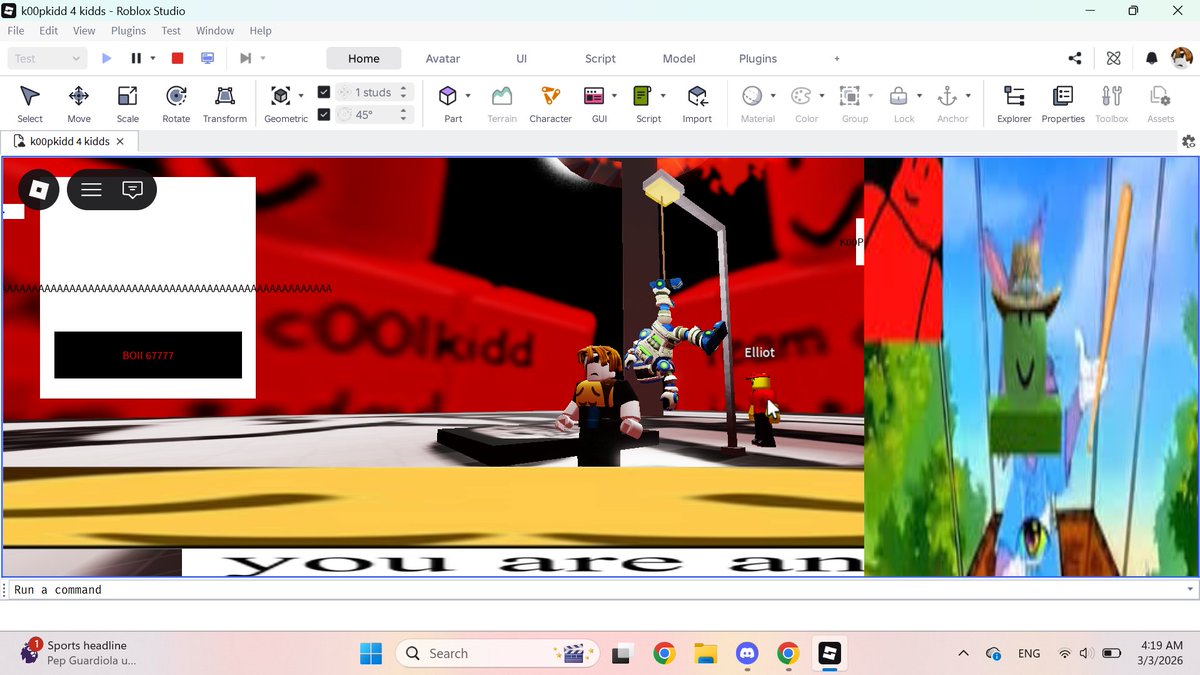This screenshot has height=675, width=1200.
Task: Expand the Material dropdown arrow
Action: 772,96
